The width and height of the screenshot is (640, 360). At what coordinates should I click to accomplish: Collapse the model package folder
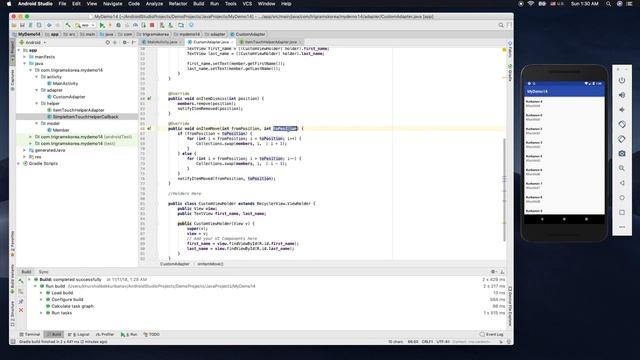(x=36, y=123)
